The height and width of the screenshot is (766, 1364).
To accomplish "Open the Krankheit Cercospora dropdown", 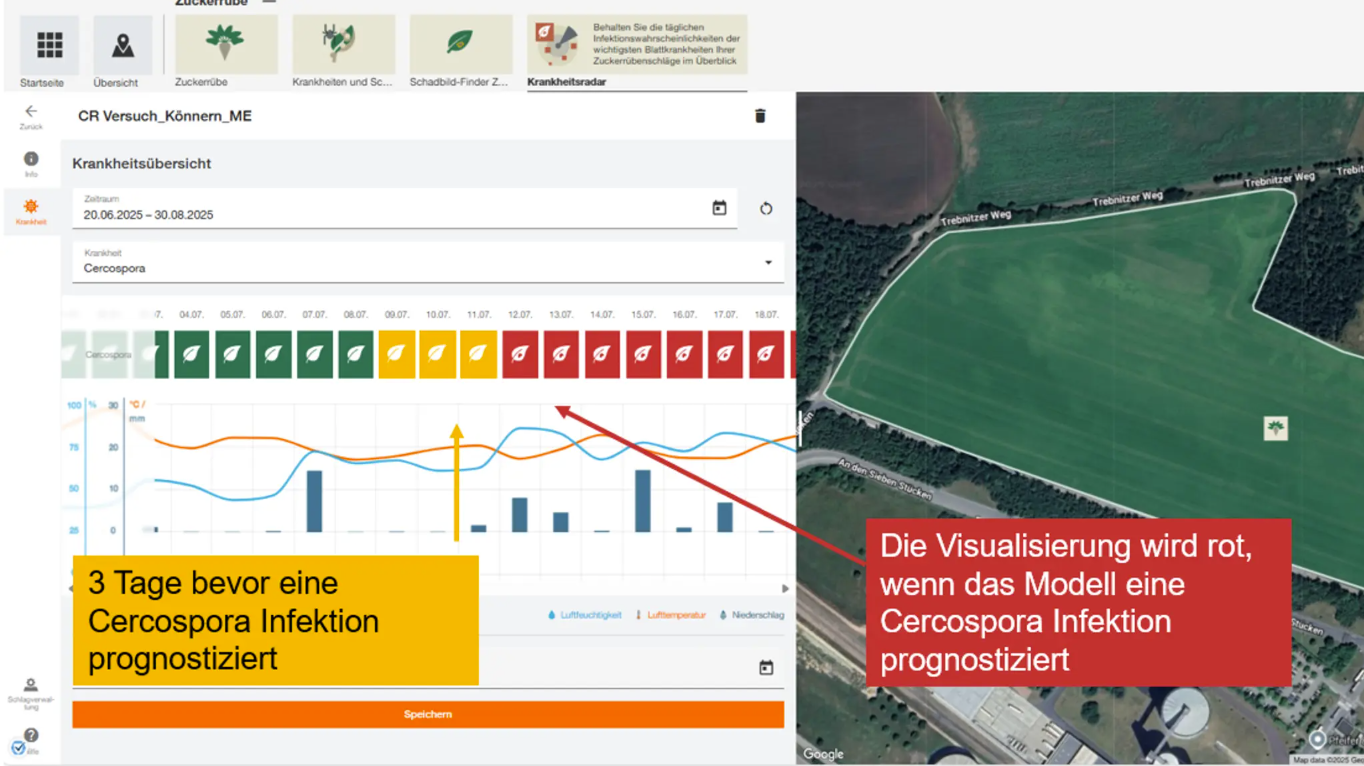I will (428, 262).
